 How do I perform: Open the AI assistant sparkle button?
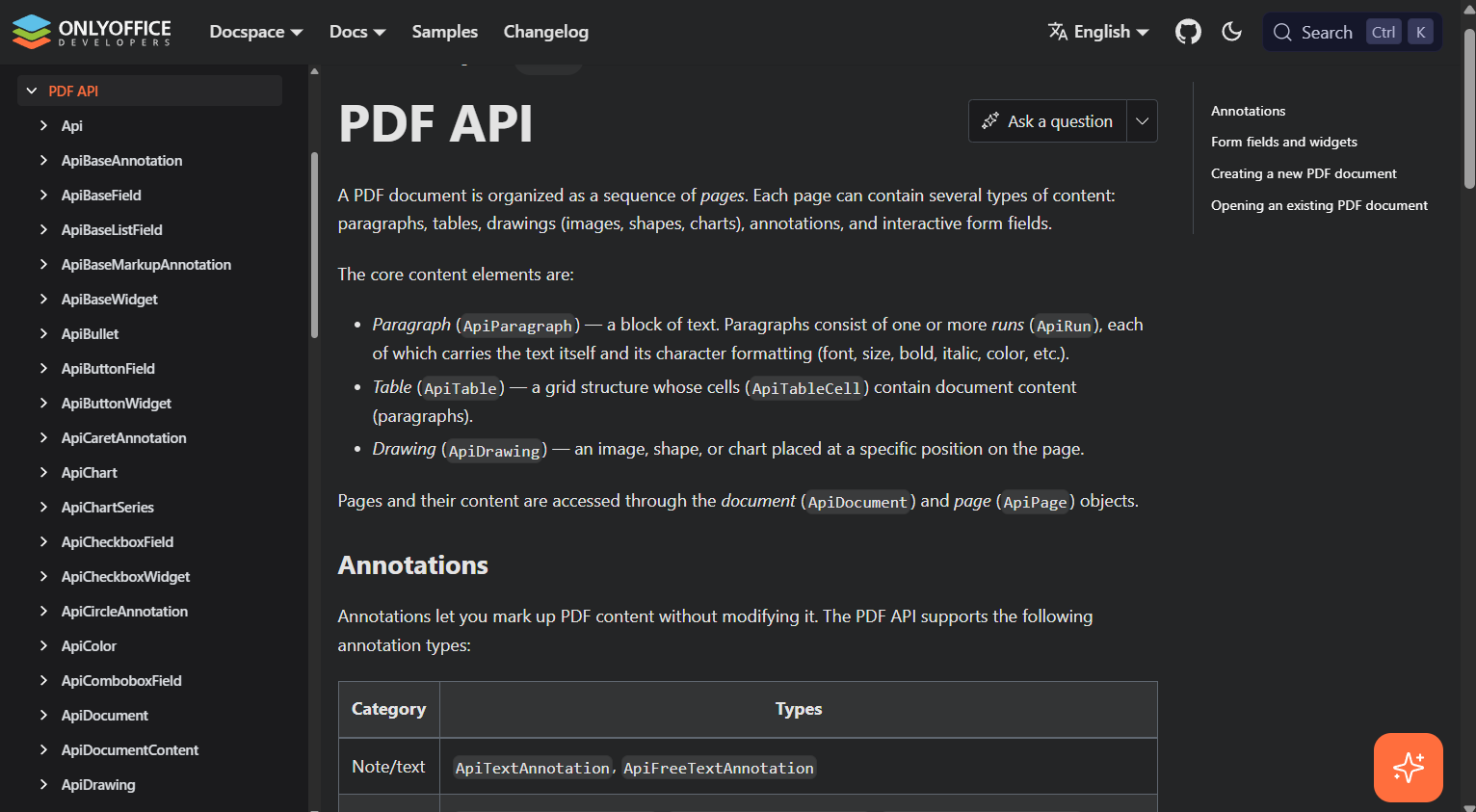(x=1408, y=768)
